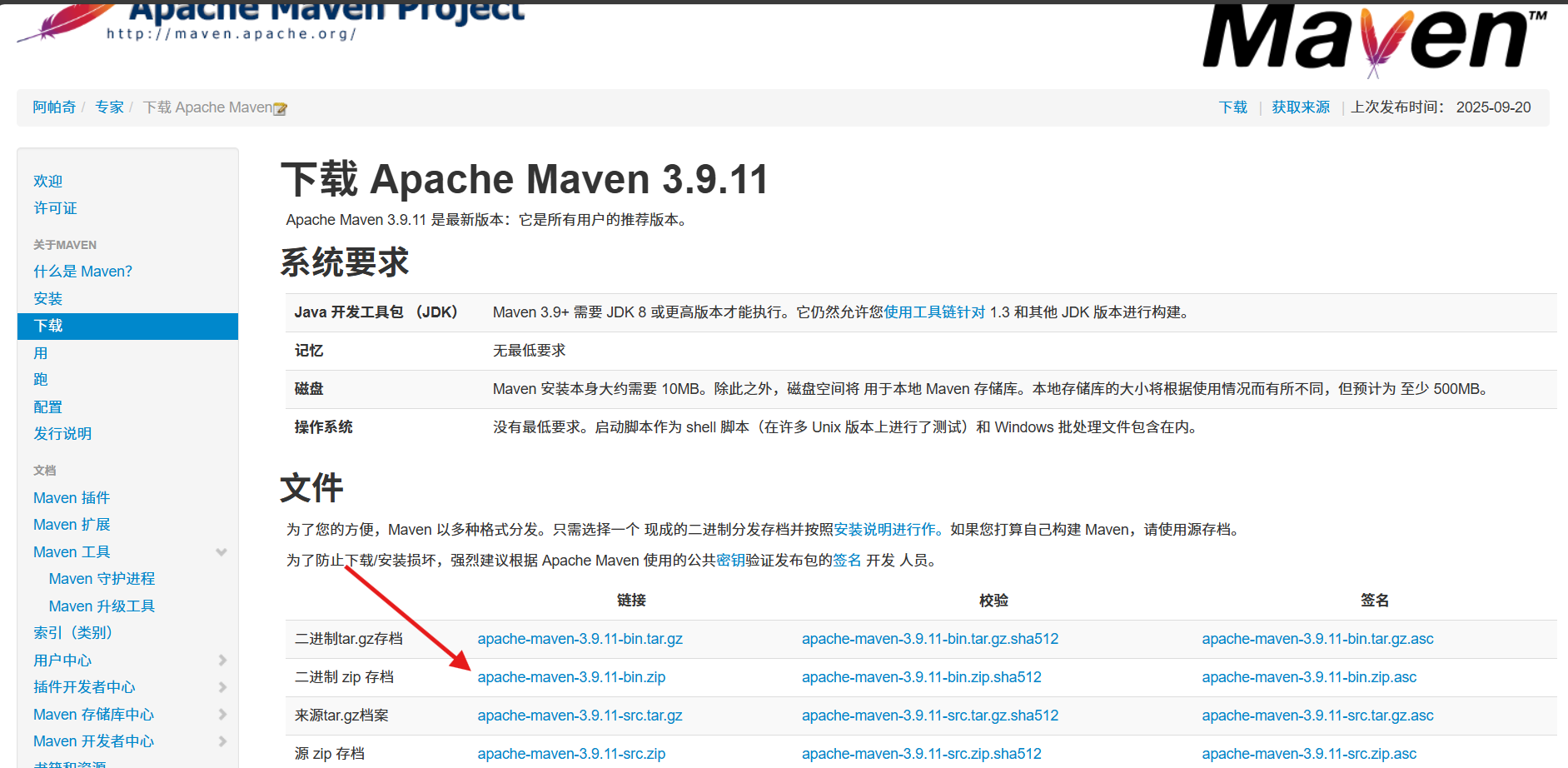
Task: Collapse the Maven 工具 sidebar section
Action: (x=222, y=552)
